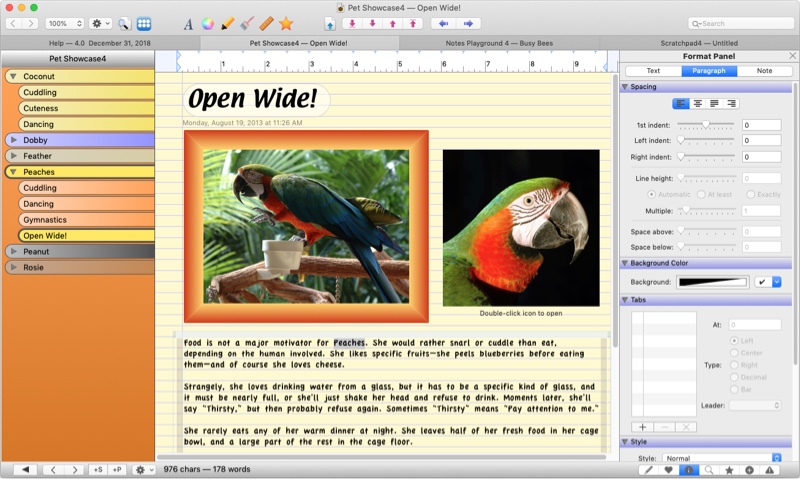Click the warning triangle icon at bottom
Image resolution: width=800 pixels, height=479 pixels.
(769, 470)
